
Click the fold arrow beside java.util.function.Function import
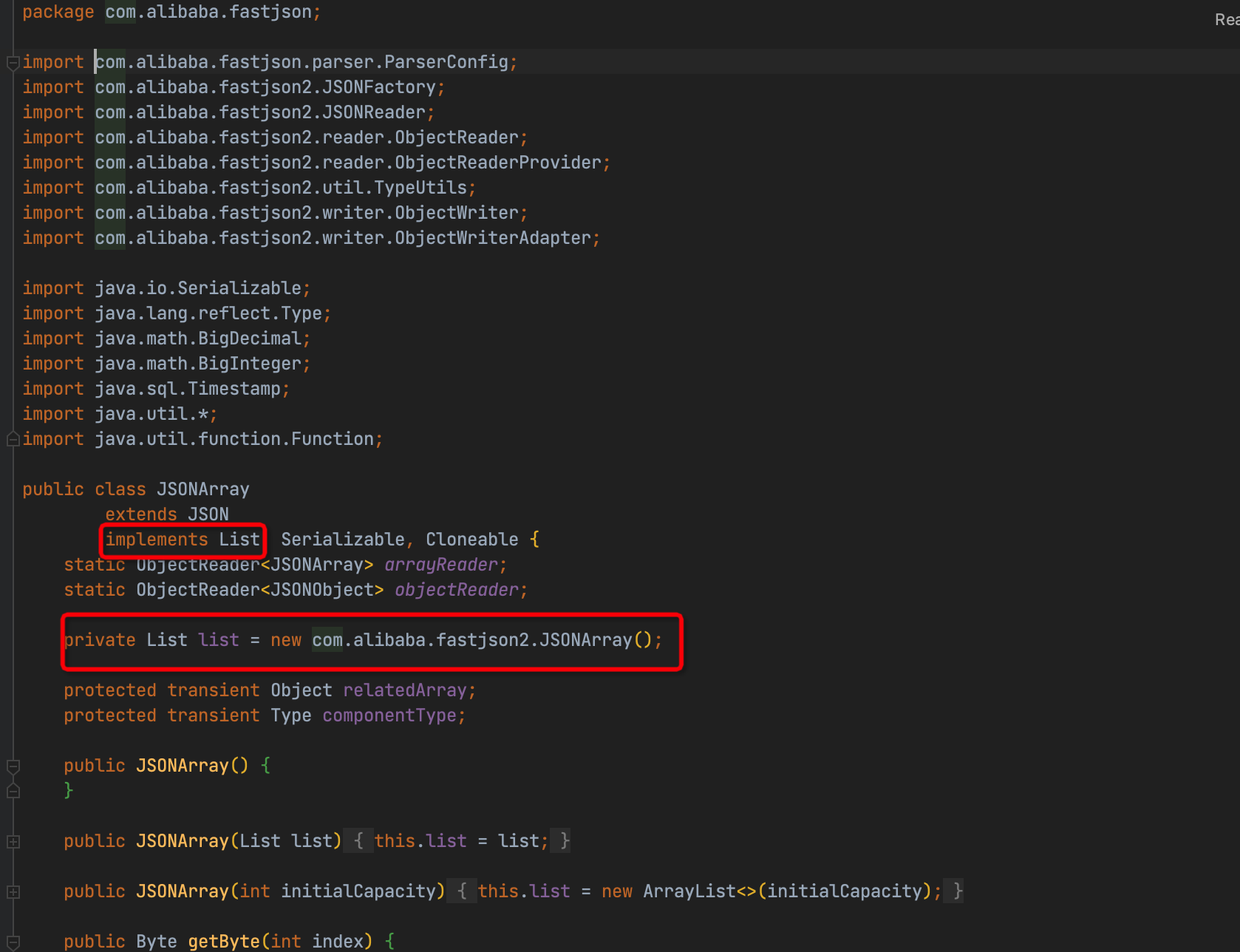point(12,438)
